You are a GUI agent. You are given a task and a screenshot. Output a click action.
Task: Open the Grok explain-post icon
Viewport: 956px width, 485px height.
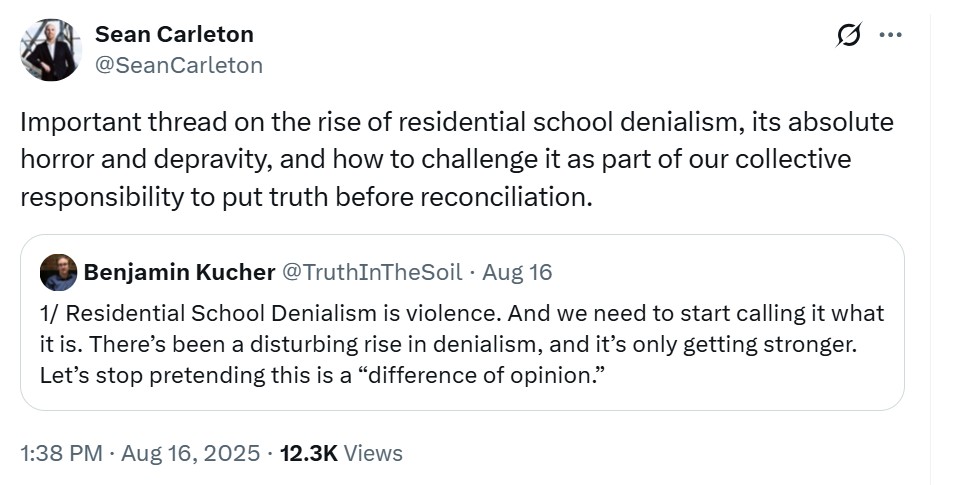pos(849,35)
